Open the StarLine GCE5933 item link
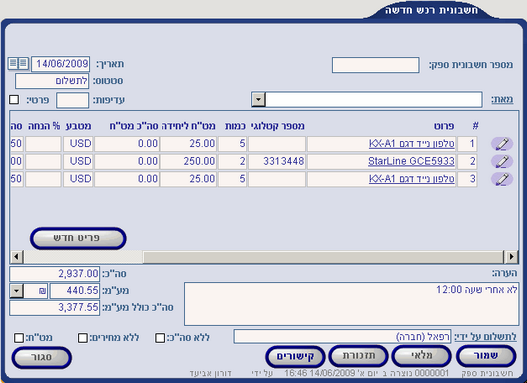The width and height of the screenshot is (527, 383). tap(411, 161)
